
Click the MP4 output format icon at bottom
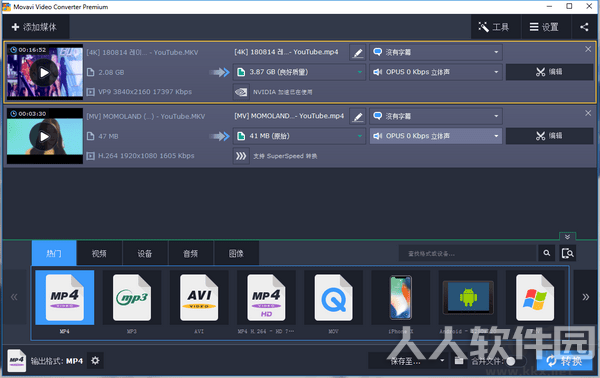point(16,360)
